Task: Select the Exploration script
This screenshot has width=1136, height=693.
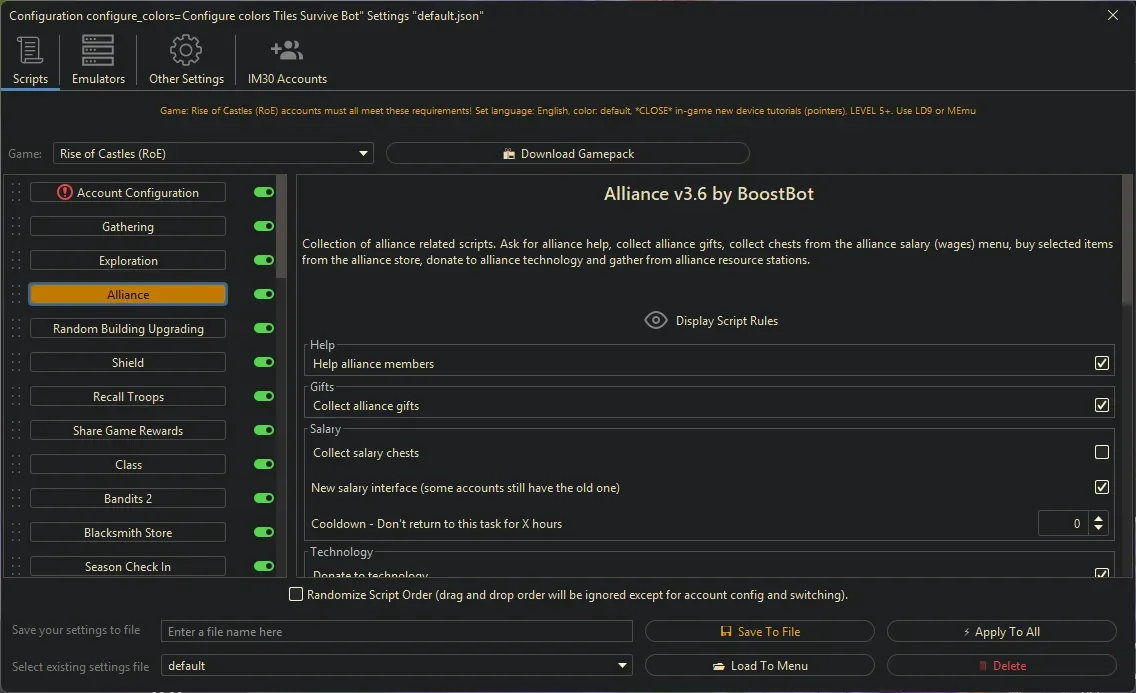Action: (128, 261)
